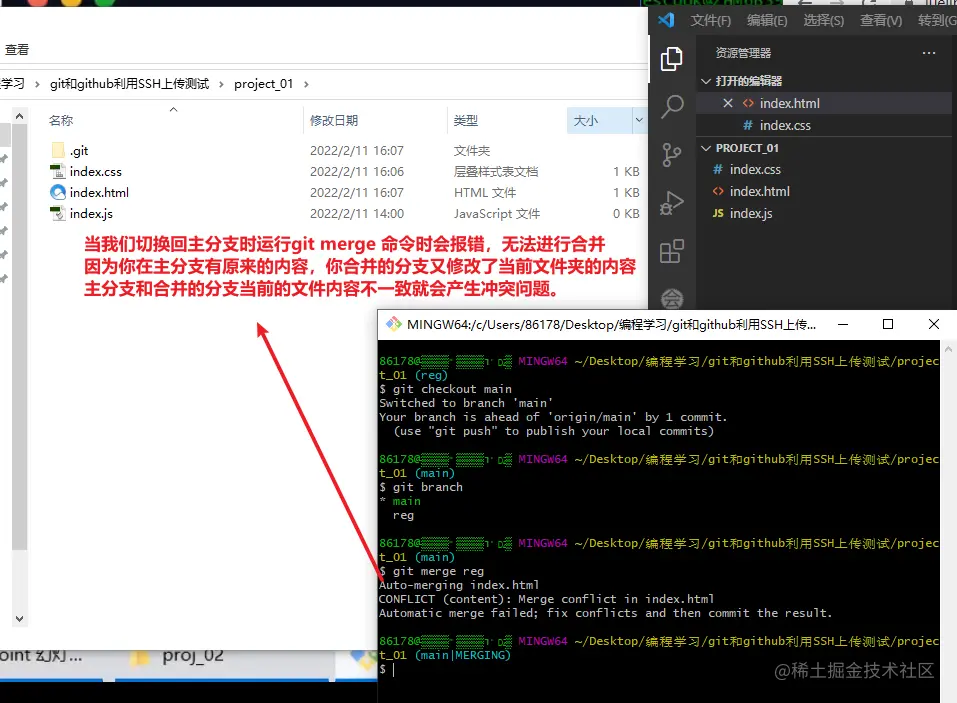Click the VS Code logo icon
The image size is (957, 703).
tap(666, 20)
